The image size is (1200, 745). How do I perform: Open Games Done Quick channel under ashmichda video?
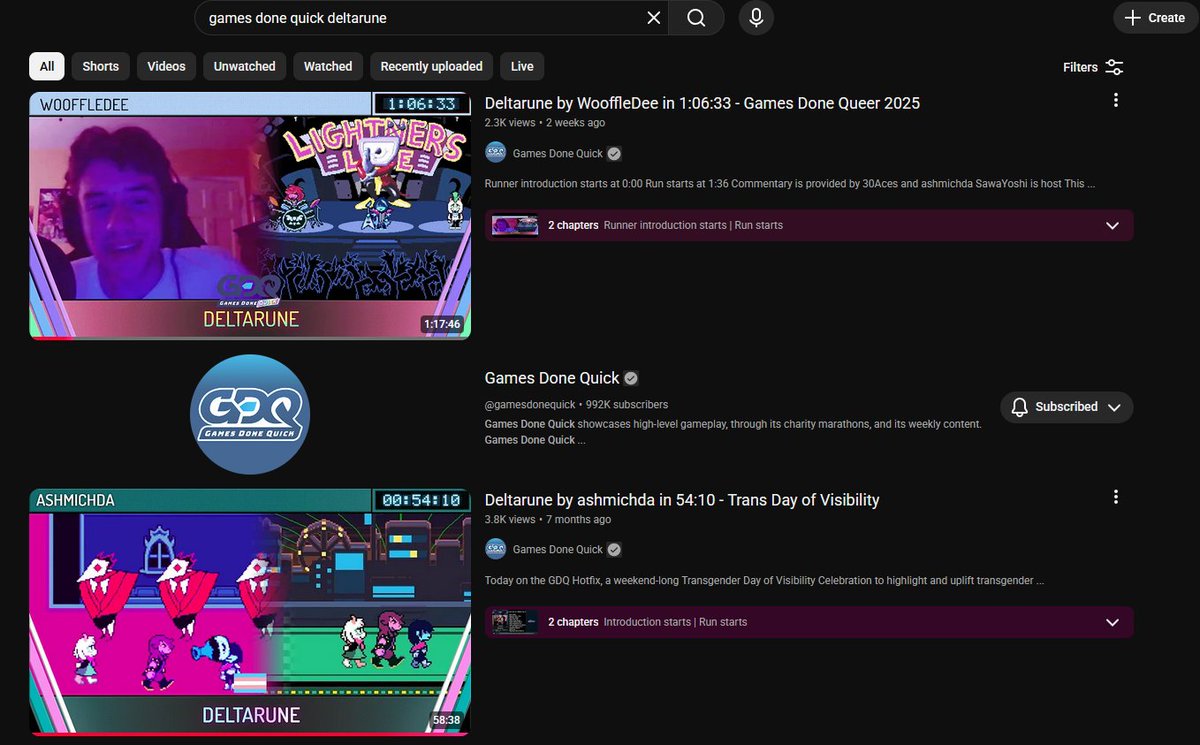(558, 550)
